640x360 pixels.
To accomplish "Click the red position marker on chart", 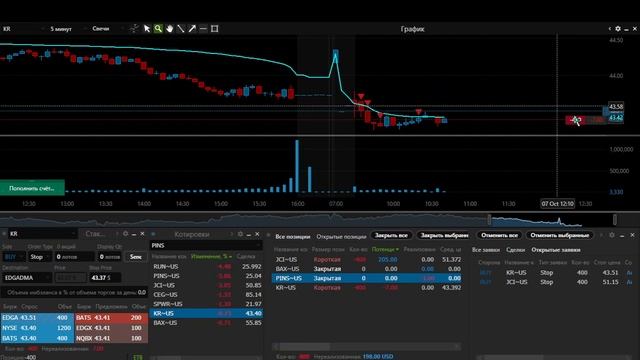I will pyautogui.click(x=576, y=120).
